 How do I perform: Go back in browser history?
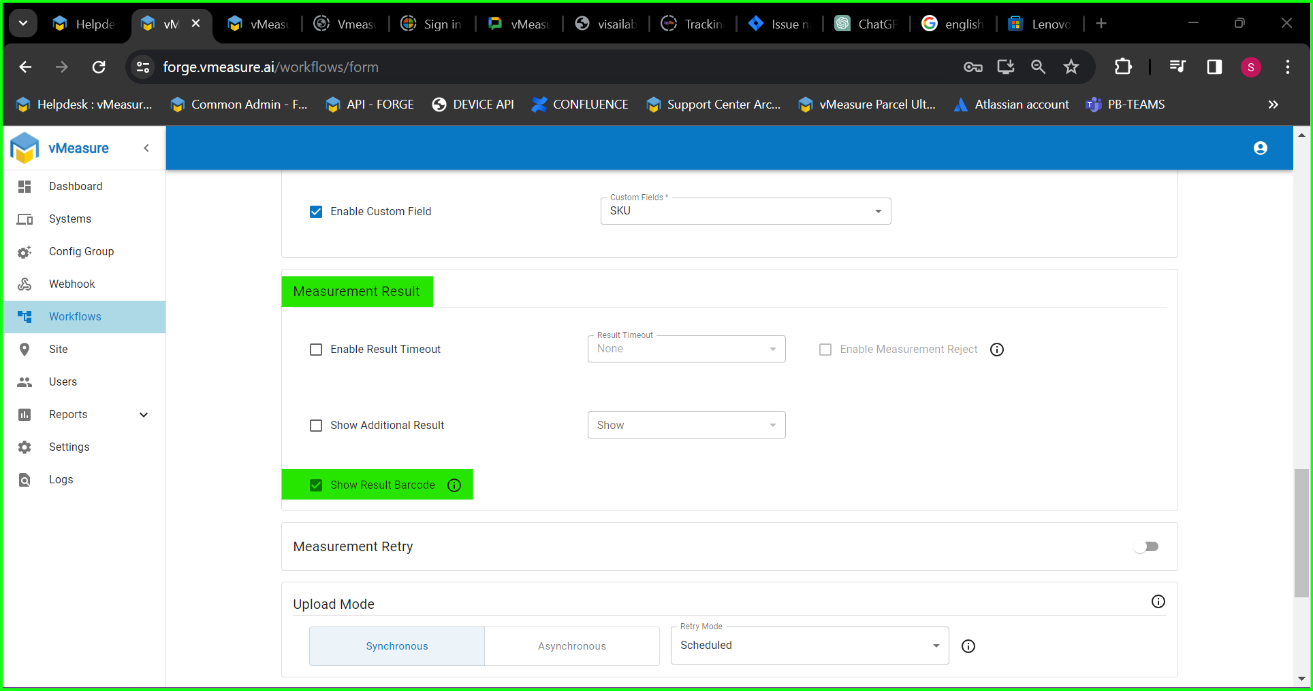coord(25,67)
